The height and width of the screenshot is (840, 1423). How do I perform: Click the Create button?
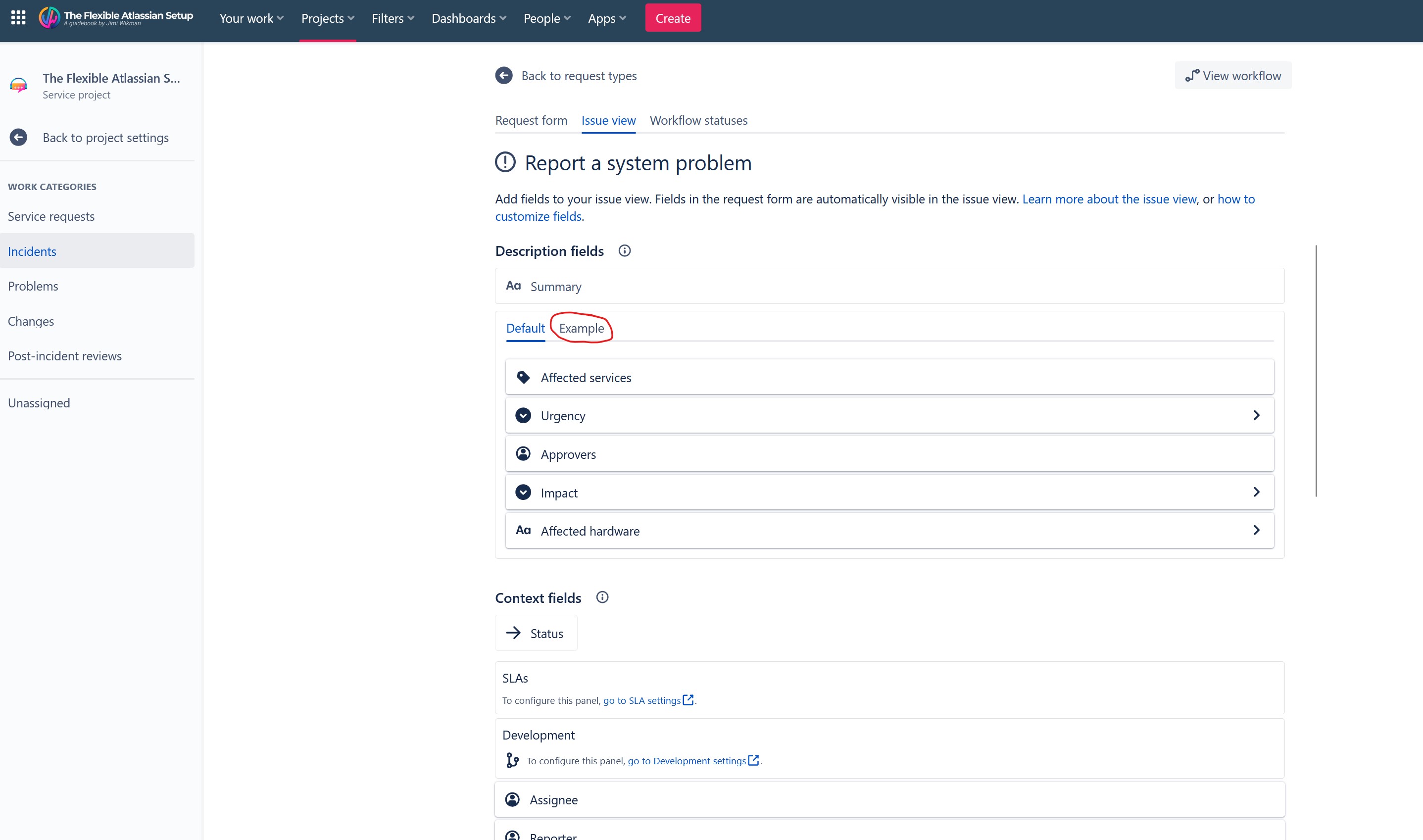[673, 17]
